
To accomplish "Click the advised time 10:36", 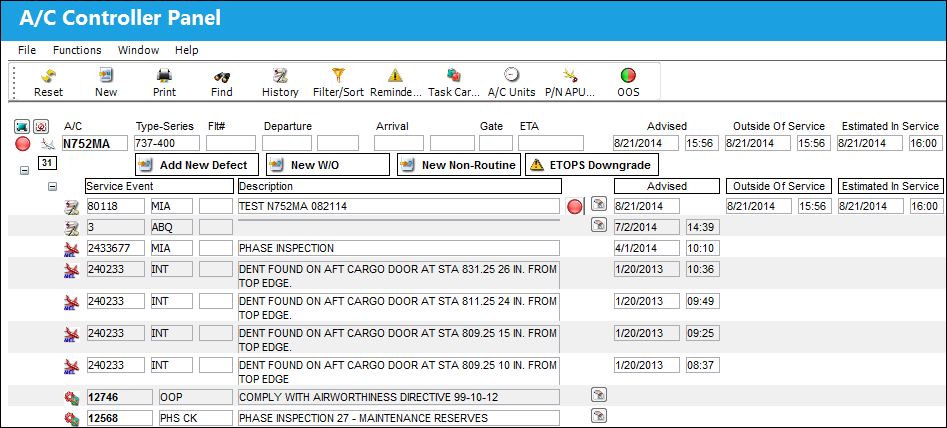I will point(702,269).
